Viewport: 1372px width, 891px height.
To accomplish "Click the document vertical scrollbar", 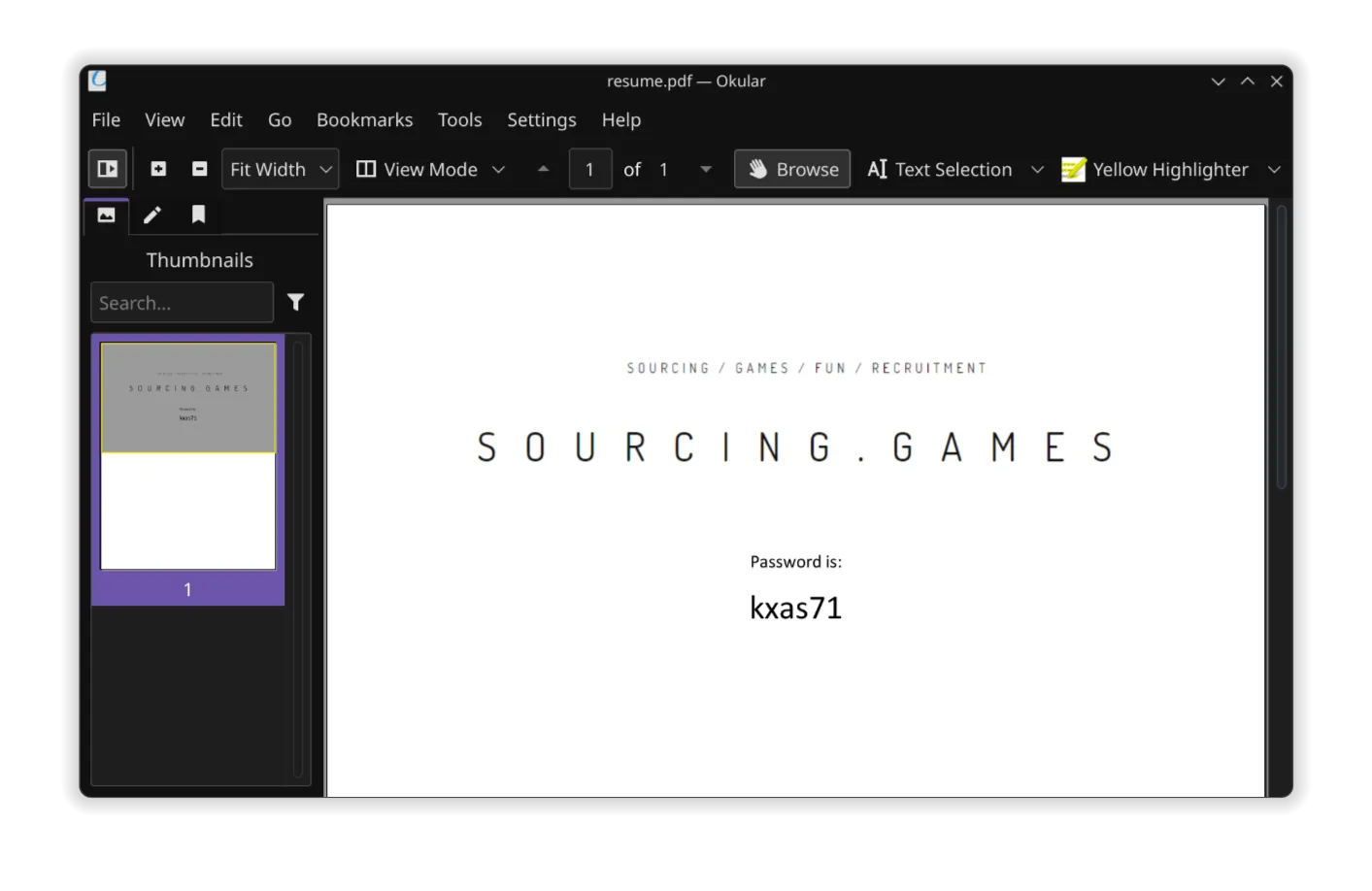I will pyautogui.click(x=1282, y=346).
